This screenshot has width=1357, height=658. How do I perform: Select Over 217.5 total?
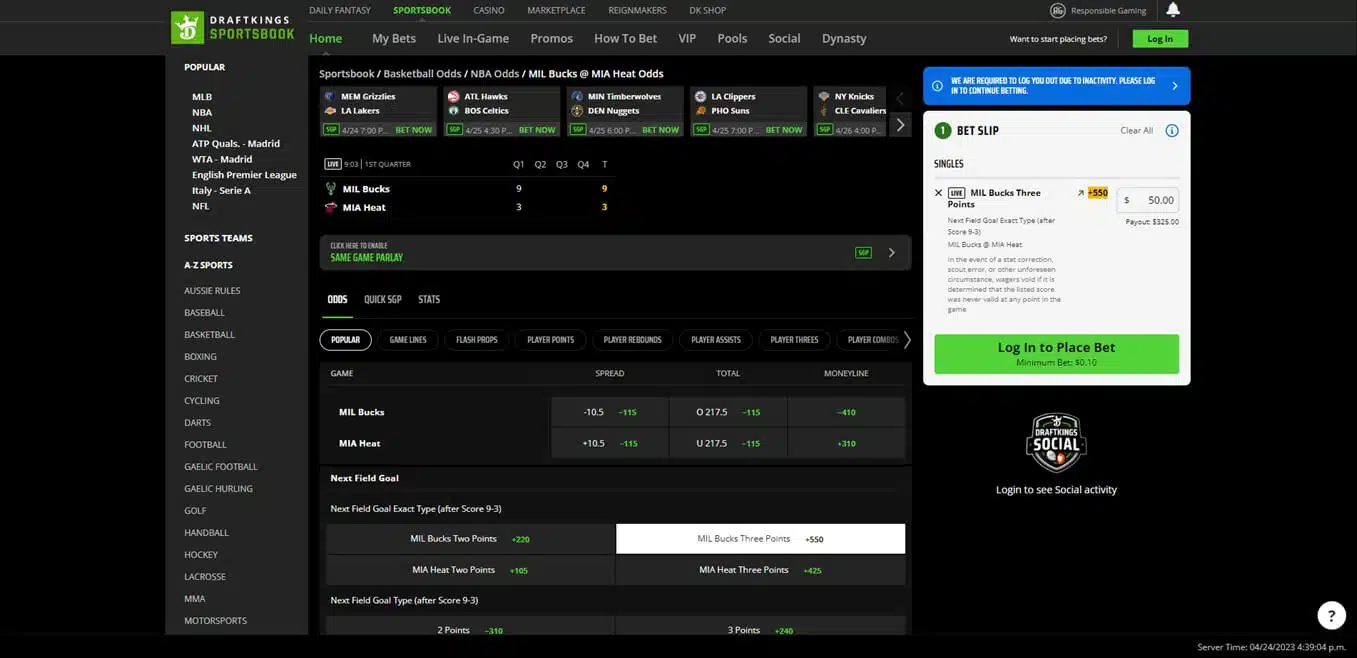point(728,412)
